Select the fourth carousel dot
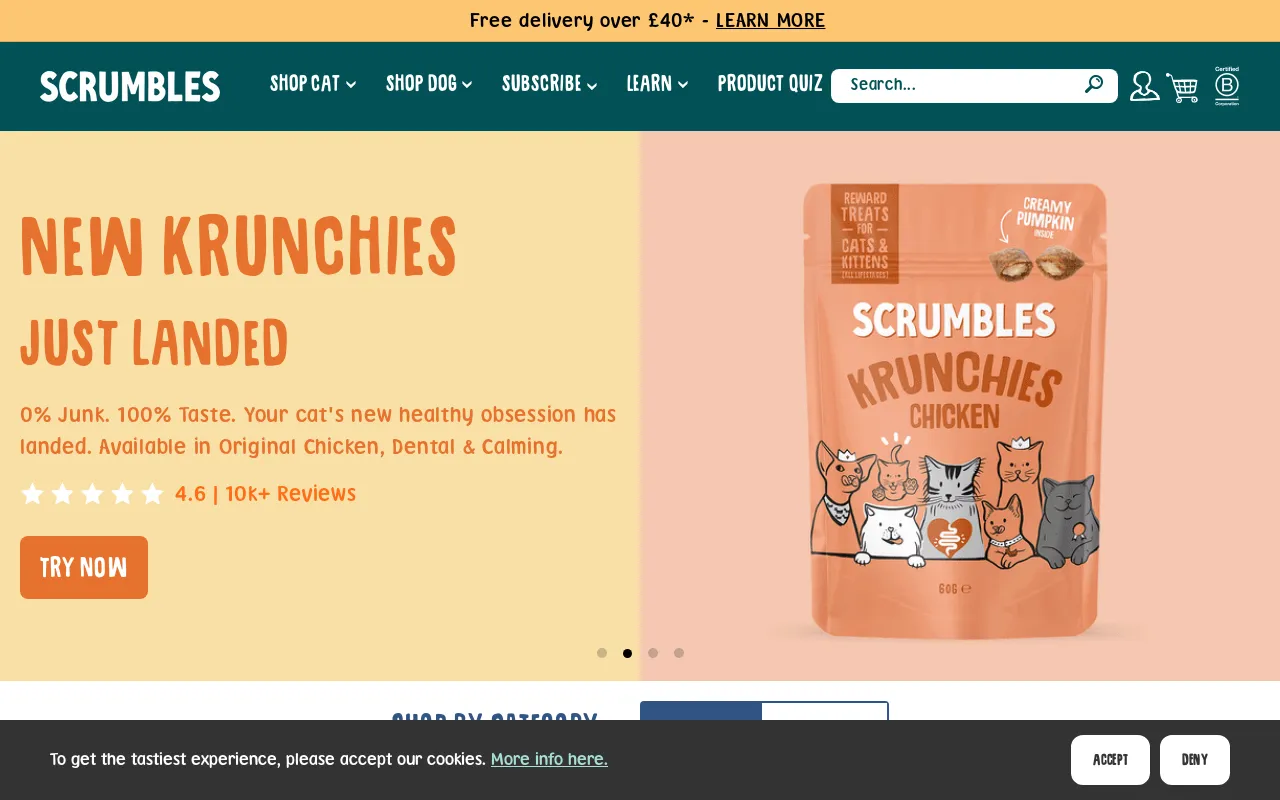The height and width of the screenshot is (800, 1280). (679, 653)
